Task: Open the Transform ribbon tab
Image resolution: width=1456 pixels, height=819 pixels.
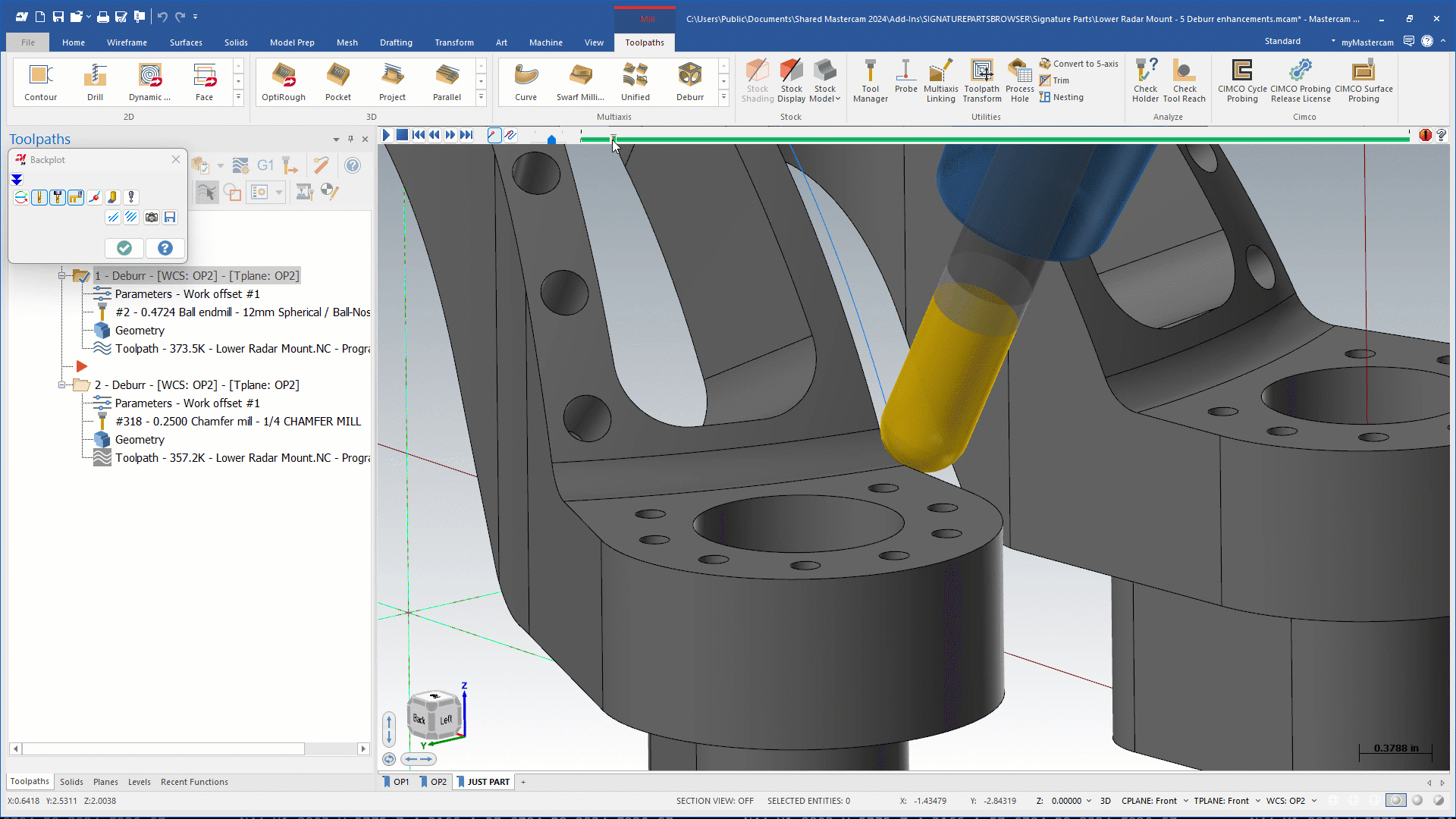Action: [x=453, y=42]
